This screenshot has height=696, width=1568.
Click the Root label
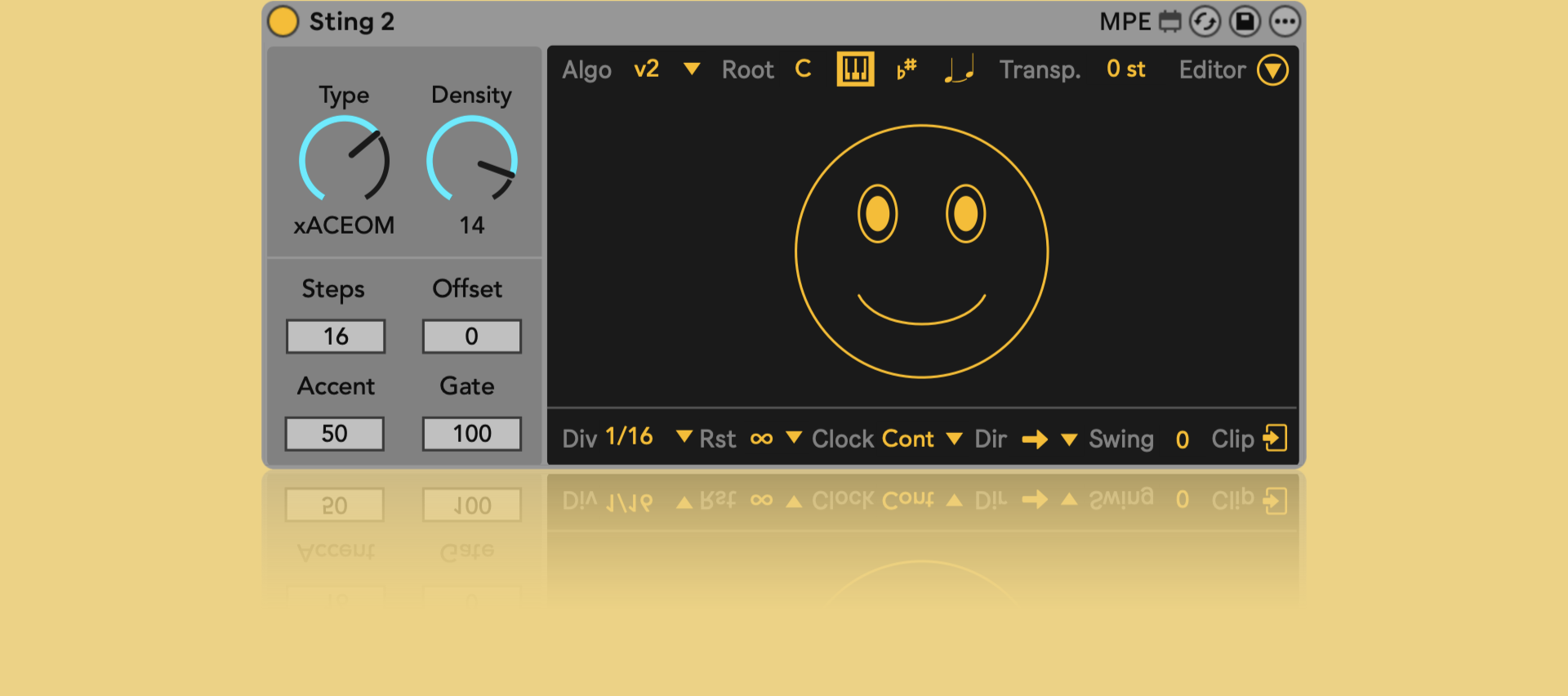(748, 70)
